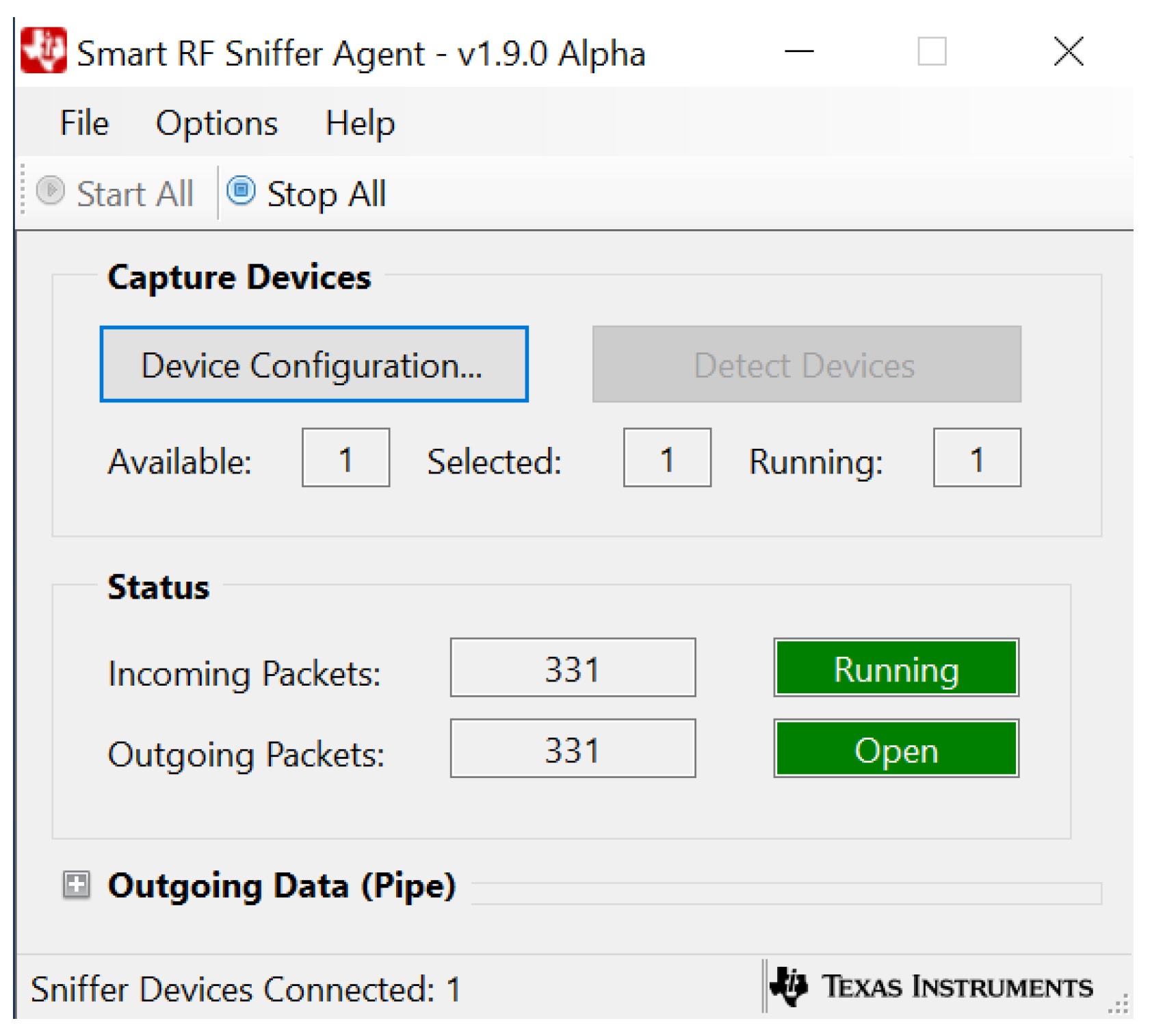Viewport: 1152px width, 1036px height.
Task: Open the Help menu
Action: (360, 123)
